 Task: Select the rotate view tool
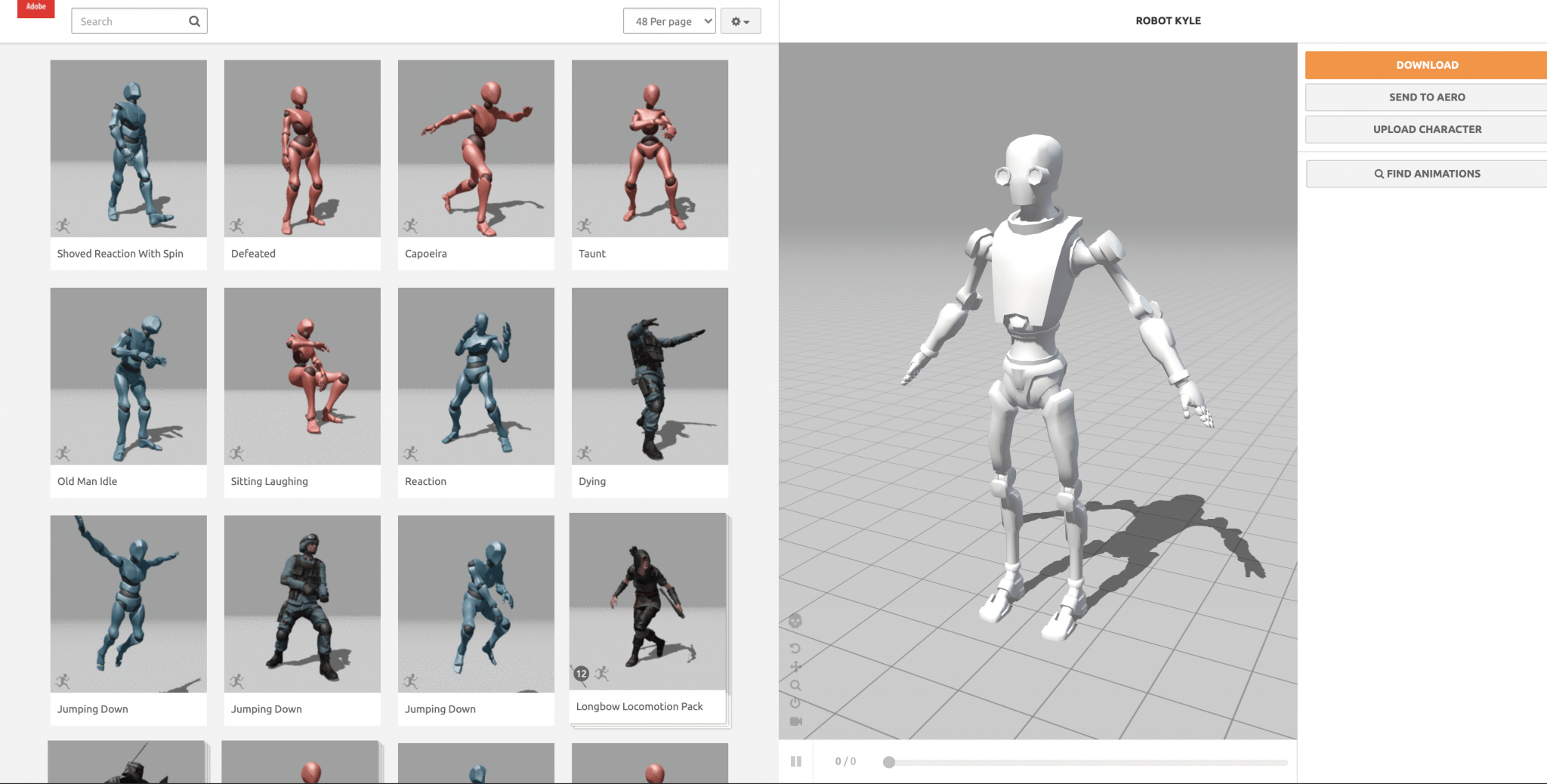795,648
